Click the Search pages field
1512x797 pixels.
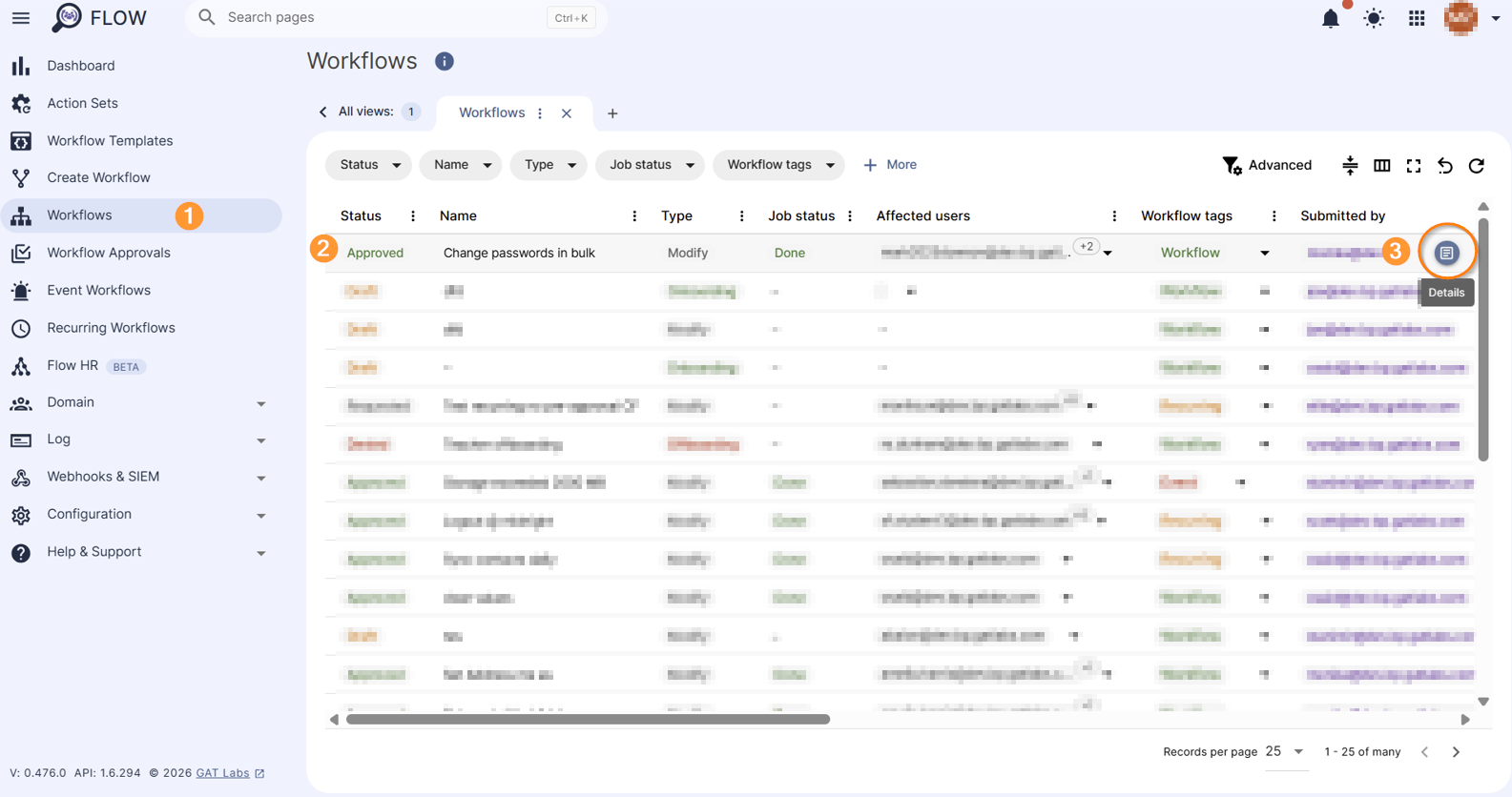(396, 17)
